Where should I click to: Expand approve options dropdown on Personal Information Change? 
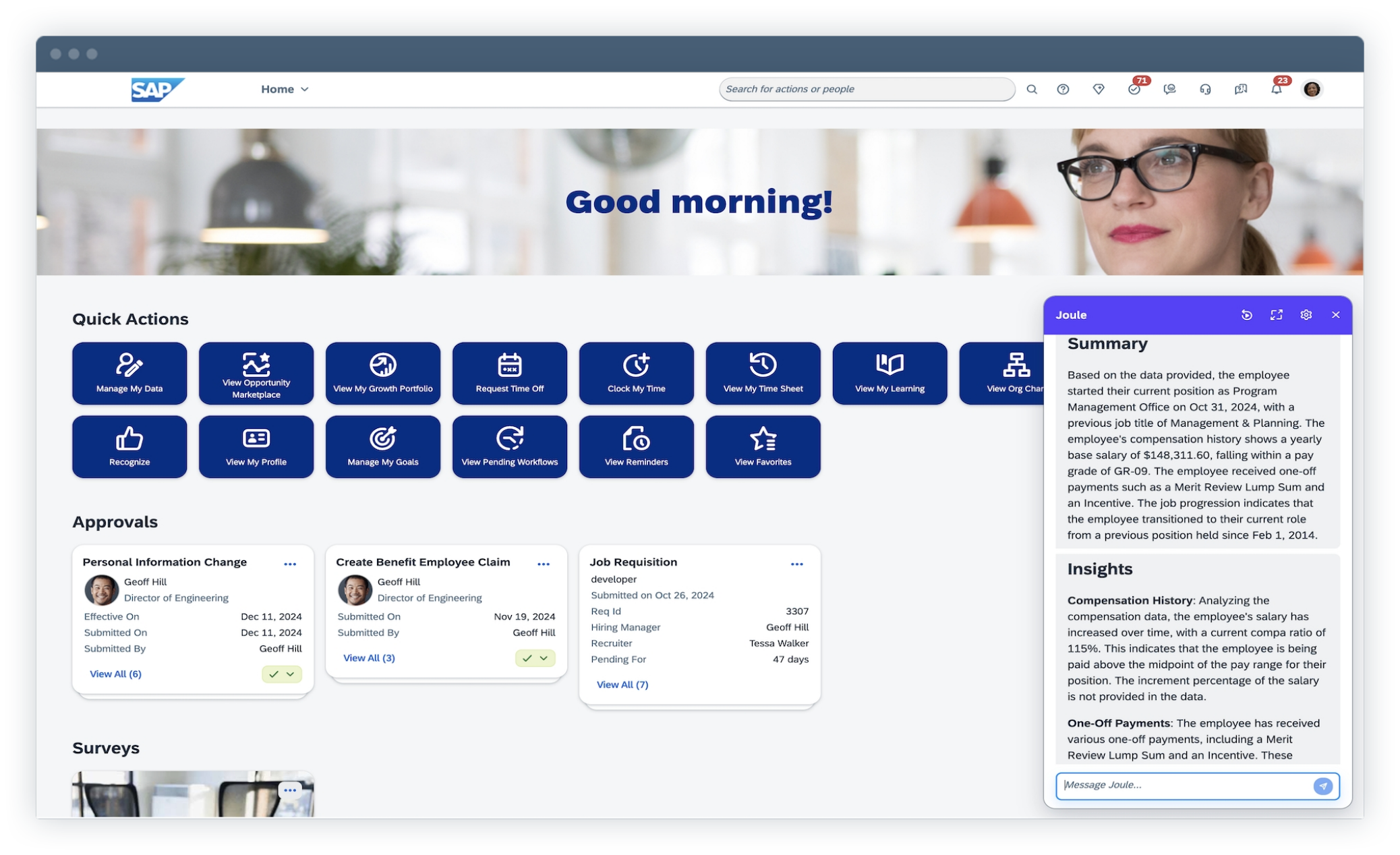coord(291,674)
